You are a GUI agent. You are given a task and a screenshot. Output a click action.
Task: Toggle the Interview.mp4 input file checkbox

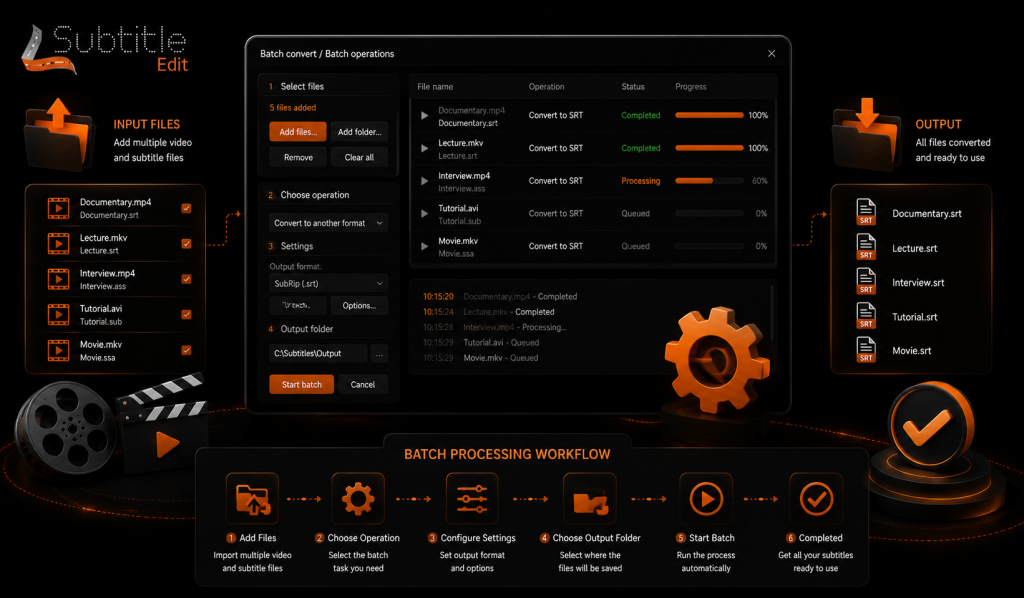pyautogui.click(x=186, y=279)
